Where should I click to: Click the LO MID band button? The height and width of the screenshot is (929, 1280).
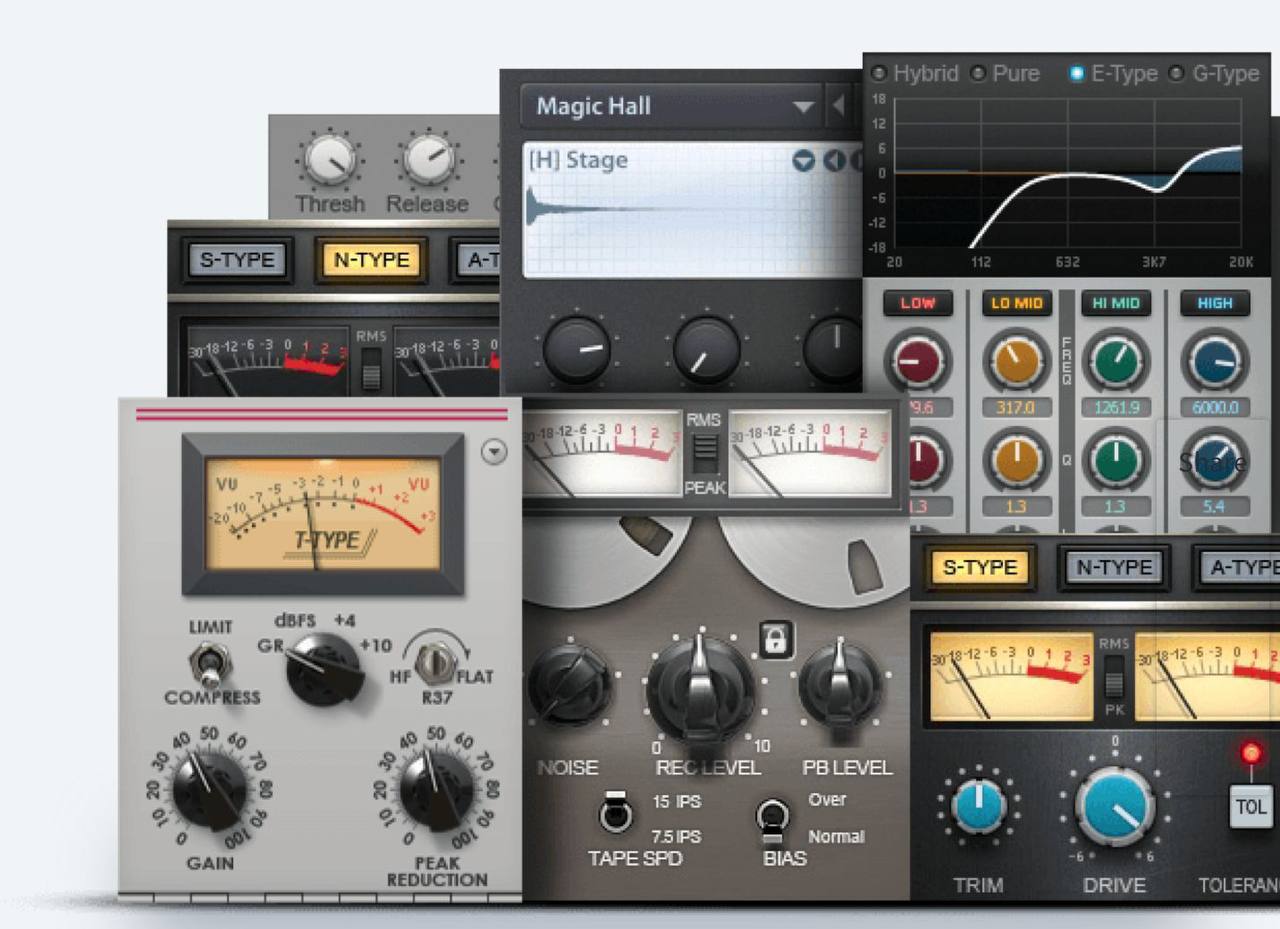point(1016,303)
